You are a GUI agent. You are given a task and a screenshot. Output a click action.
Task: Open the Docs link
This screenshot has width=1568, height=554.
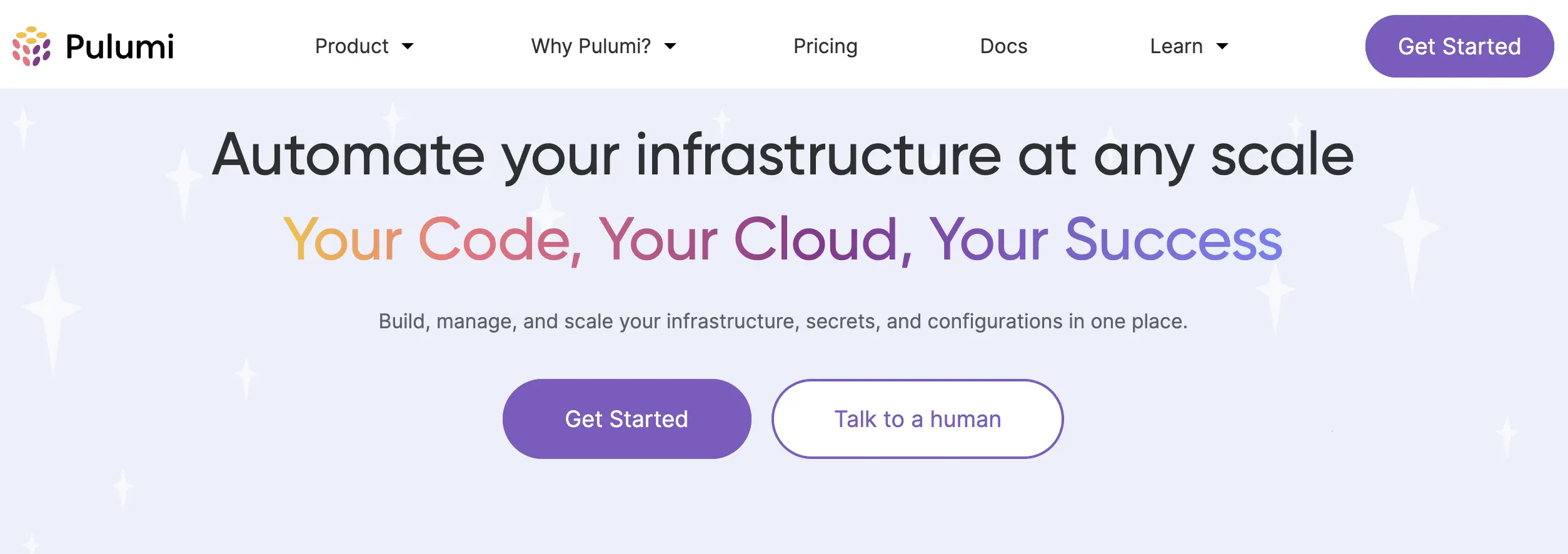(x=1003, y=46)
